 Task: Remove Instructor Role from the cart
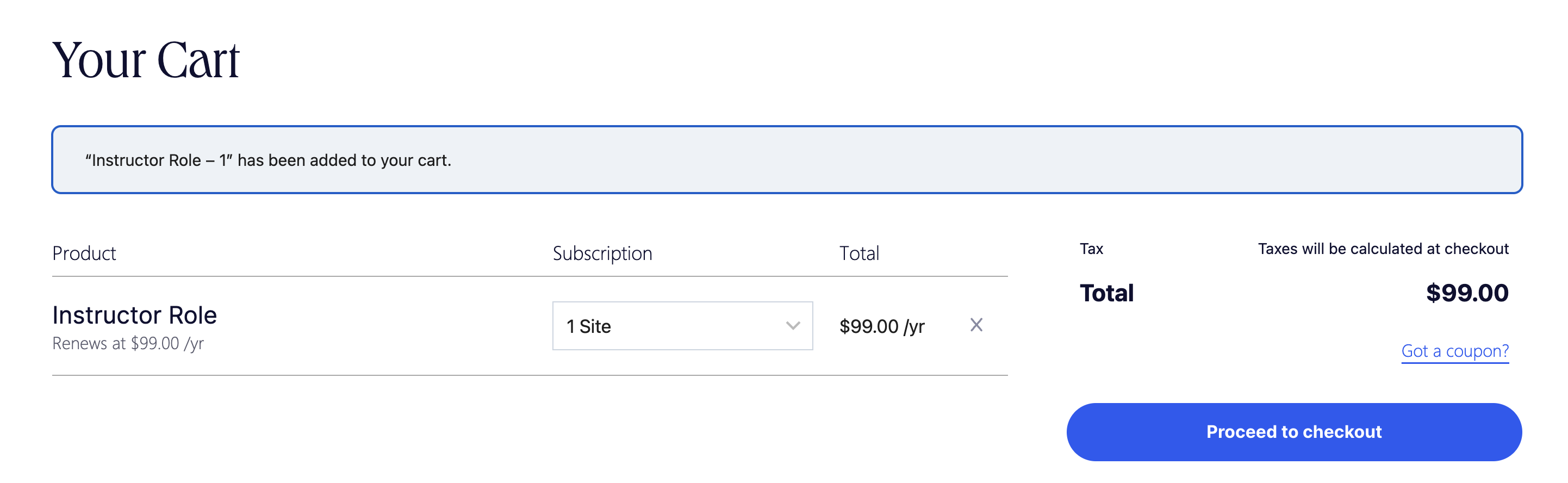pyautogui.click(x=976, y=325)
